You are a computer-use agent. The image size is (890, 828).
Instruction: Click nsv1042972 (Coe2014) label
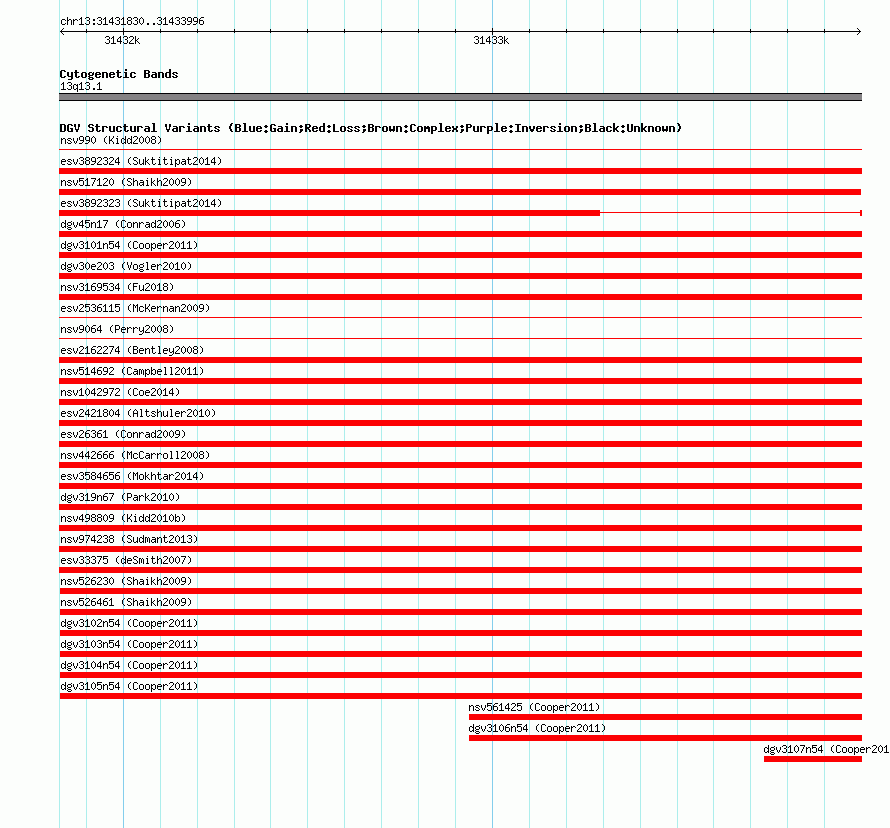(x=120, y=392)
